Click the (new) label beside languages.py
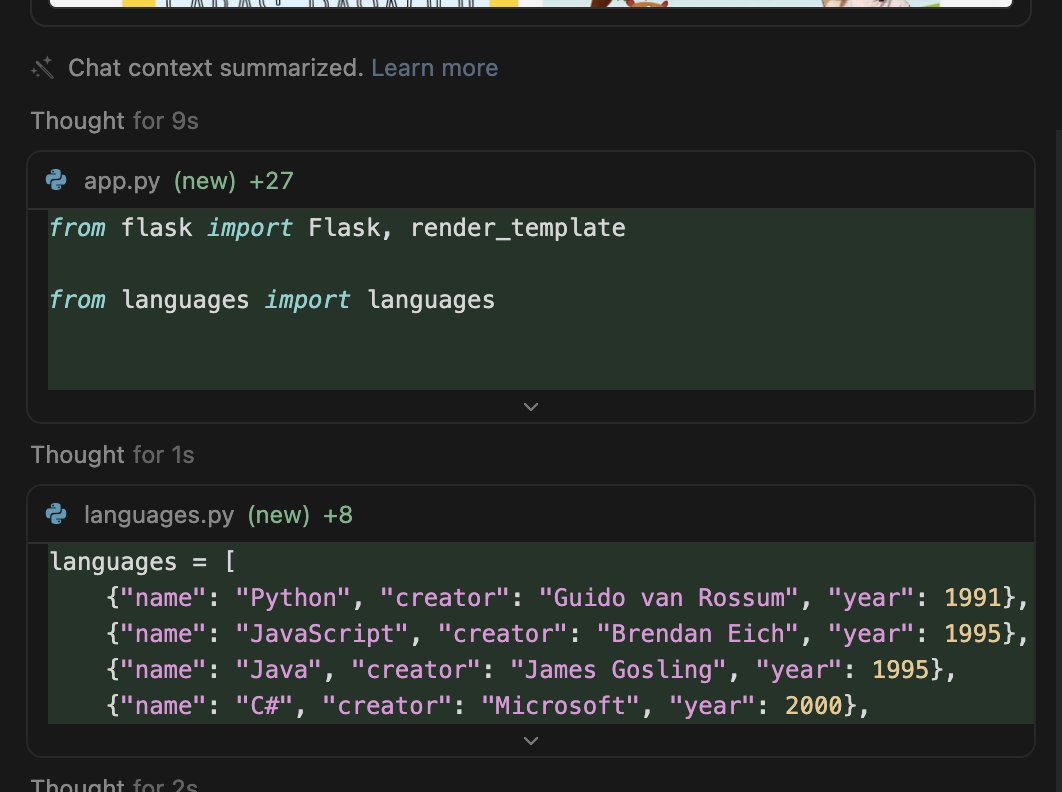The height and width of the screenshot is (792, 1062). click(278, 515)
